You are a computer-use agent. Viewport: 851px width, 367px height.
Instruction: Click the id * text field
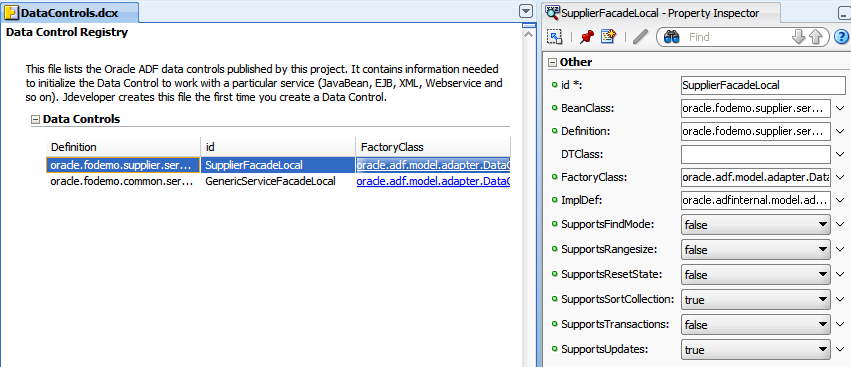(763, 85)
